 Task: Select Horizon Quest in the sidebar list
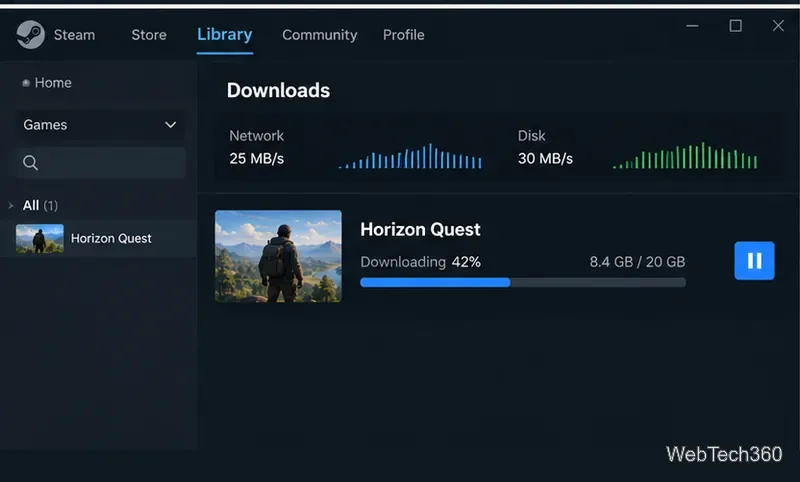click(98, 238)
